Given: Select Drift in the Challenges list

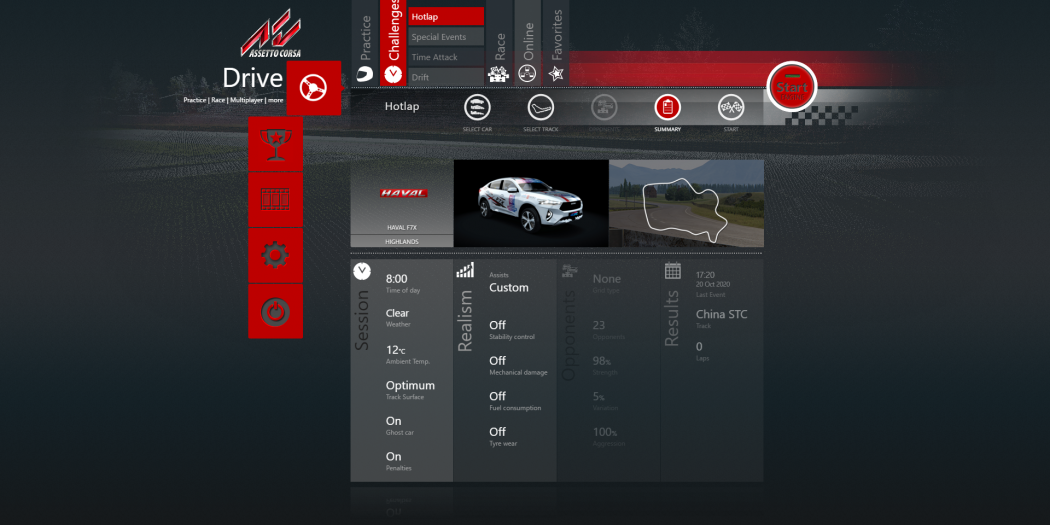Looking at the screenshot, I should coord(446,77).
